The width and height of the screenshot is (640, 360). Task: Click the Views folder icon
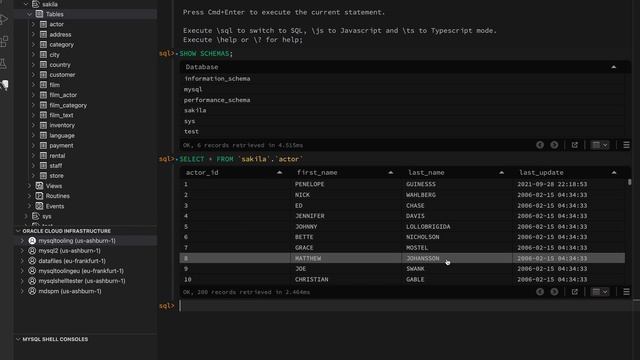(39, 186)
